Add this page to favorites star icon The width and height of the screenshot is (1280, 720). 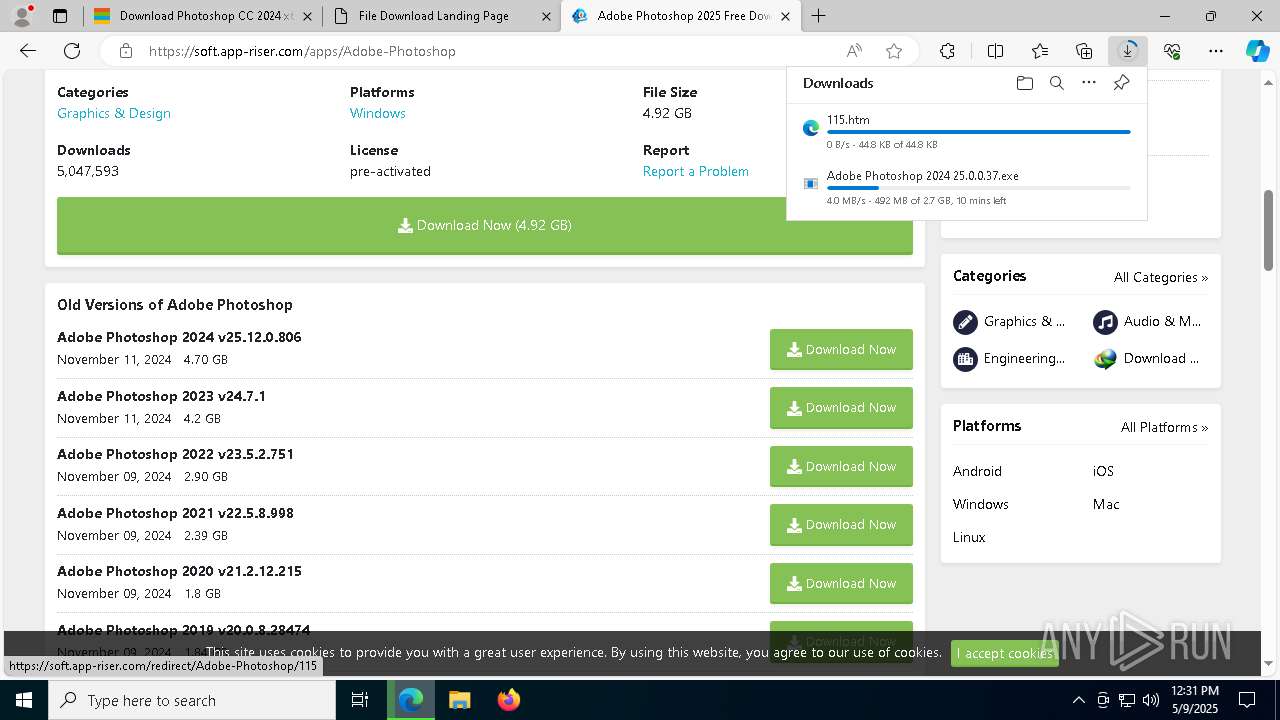[894, 51]
